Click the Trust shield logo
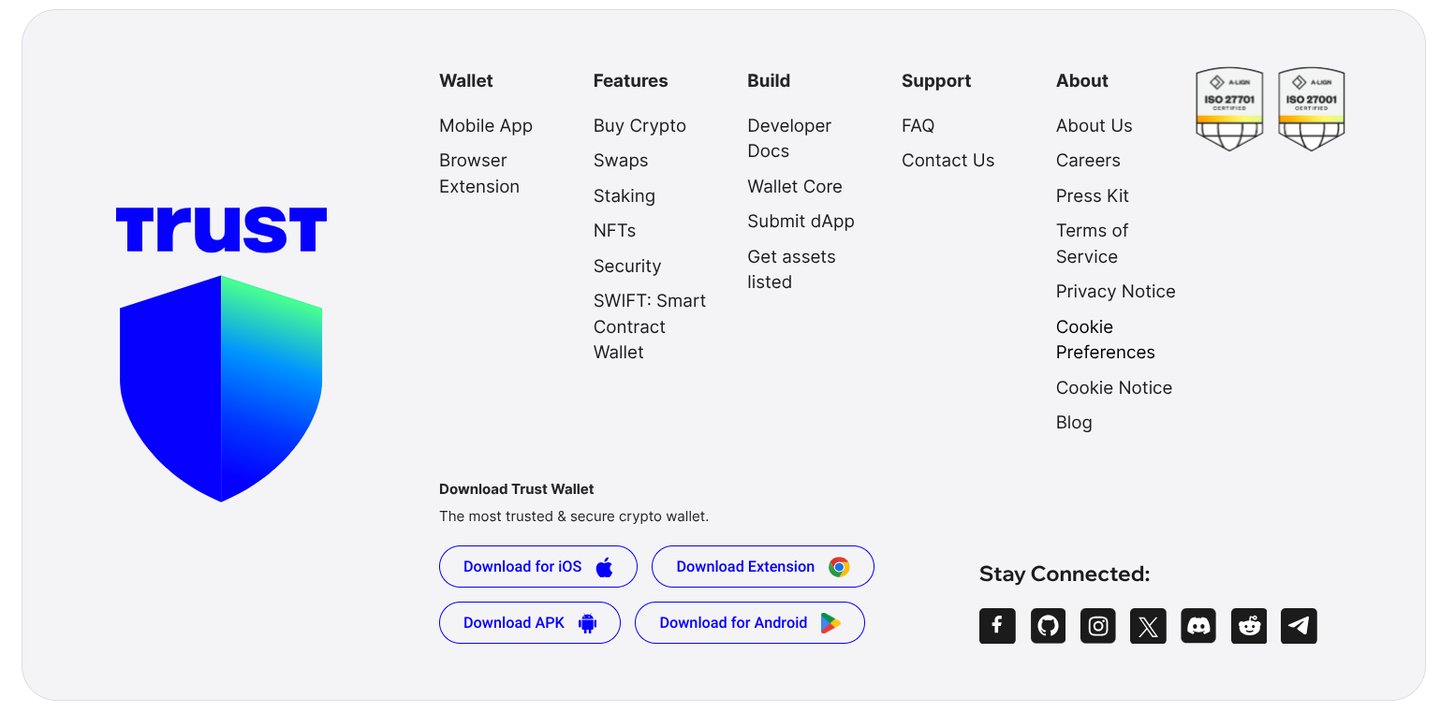This screenshot has width=1440, height=709. tap(221, 388)
